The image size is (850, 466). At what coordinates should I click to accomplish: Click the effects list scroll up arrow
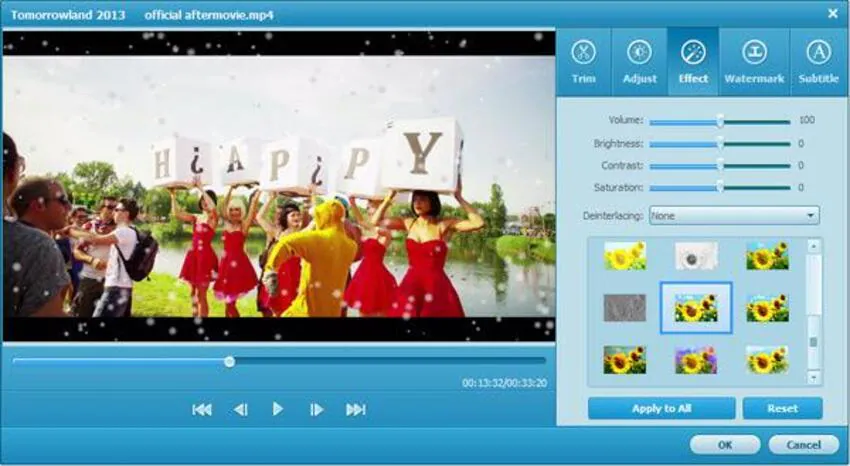pyautogui.click(x=813, y=247)
